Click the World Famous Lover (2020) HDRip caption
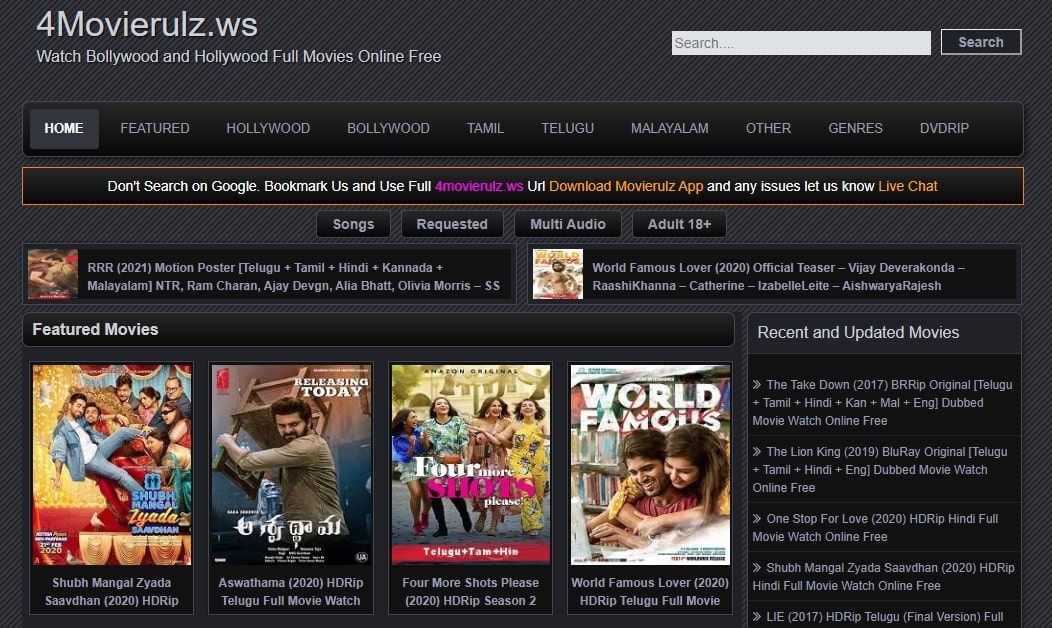Viewport: 1052px width, 628px height. click(x=650, y=592)
